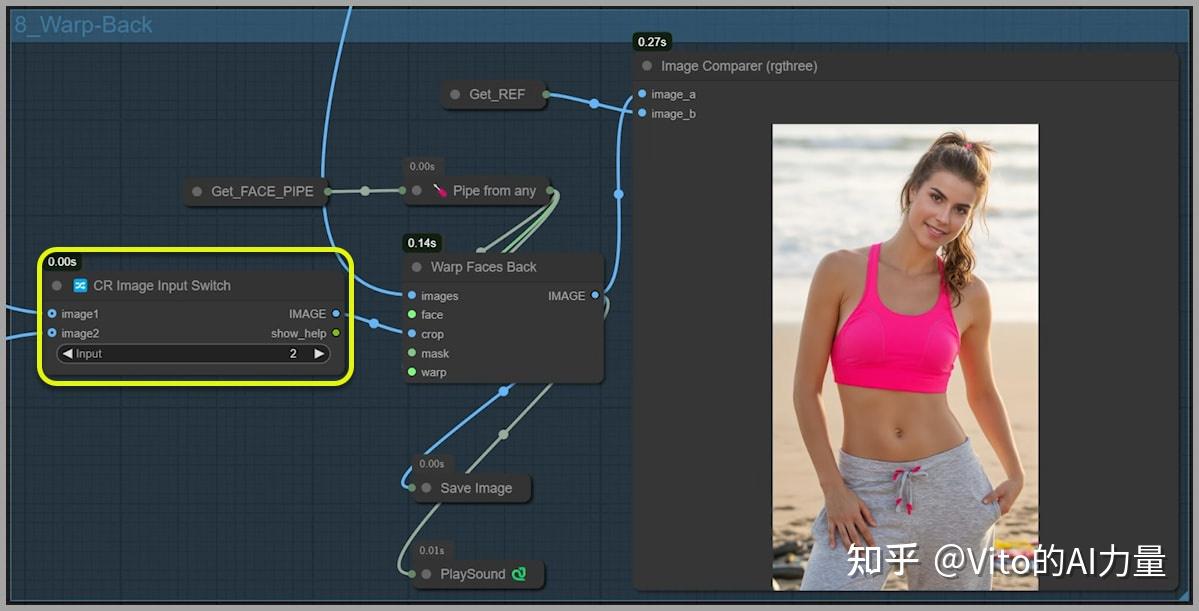Image resolution: width=1199 pixels, height=611 pixels.
Task: Click the Save Image node title
Action: point(477,488)
